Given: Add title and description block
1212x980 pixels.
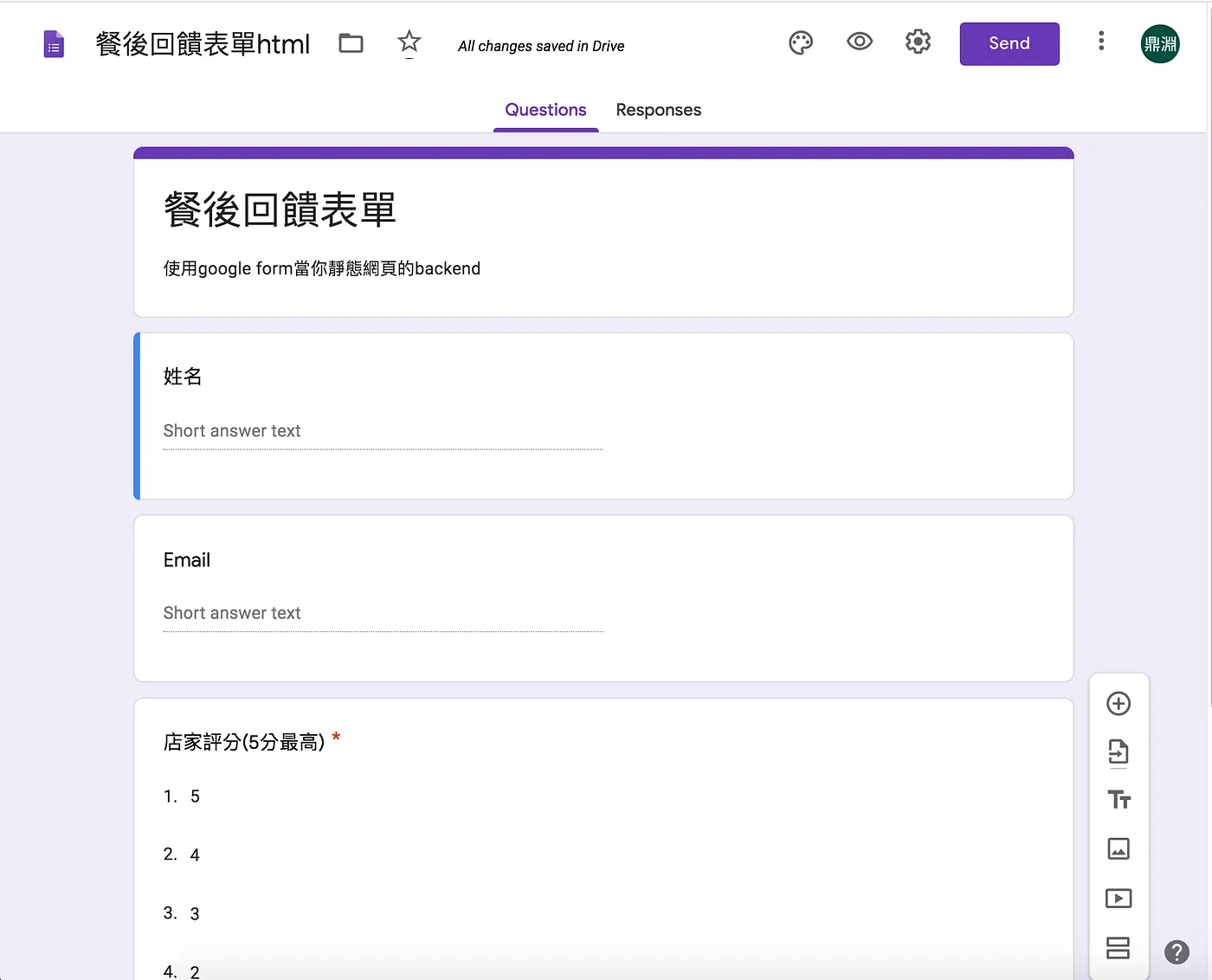Looking at the screenshot, I should coord(1119,800).
